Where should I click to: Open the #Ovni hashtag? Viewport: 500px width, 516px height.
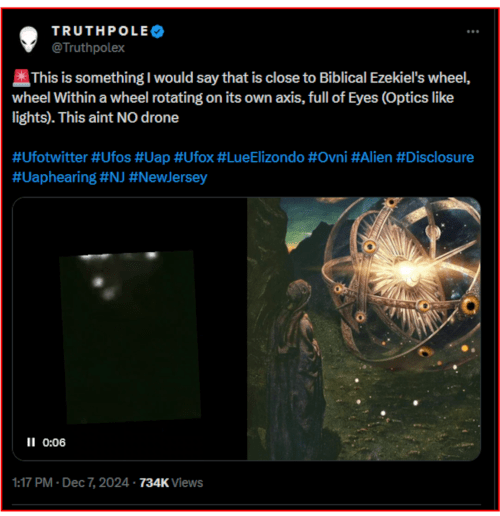point(328,157)
